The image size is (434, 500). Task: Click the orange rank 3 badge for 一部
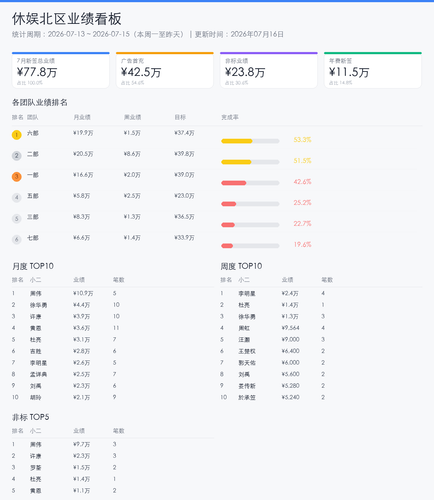[17, 177]
